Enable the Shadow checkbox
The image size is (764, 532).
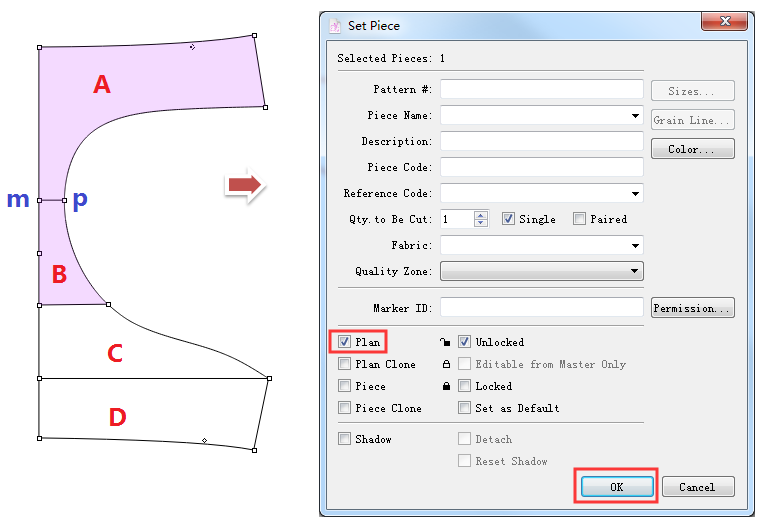click(345, 439)
